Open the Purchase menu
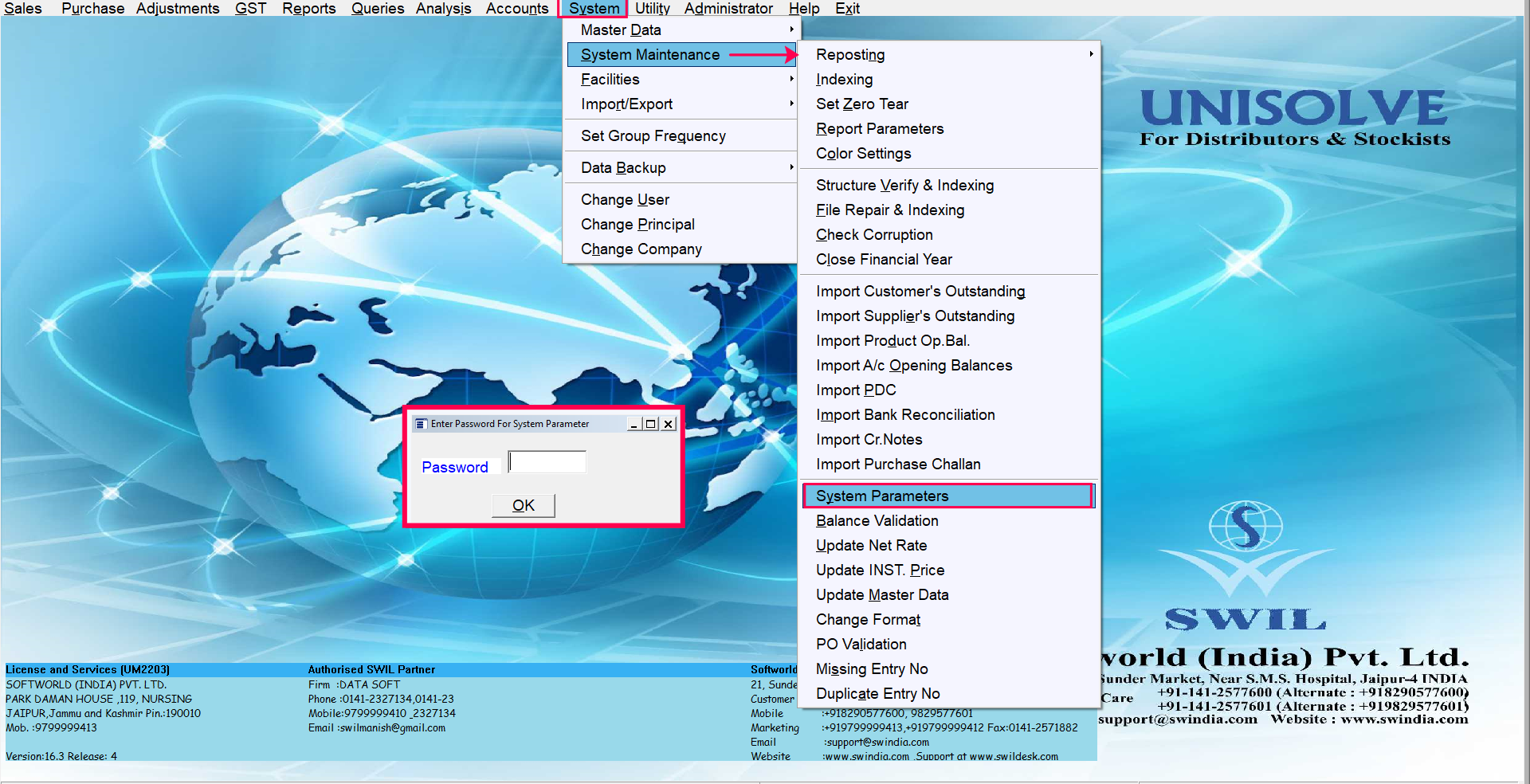Viewport: 1530px width, 784px height. tap(92, 8)
